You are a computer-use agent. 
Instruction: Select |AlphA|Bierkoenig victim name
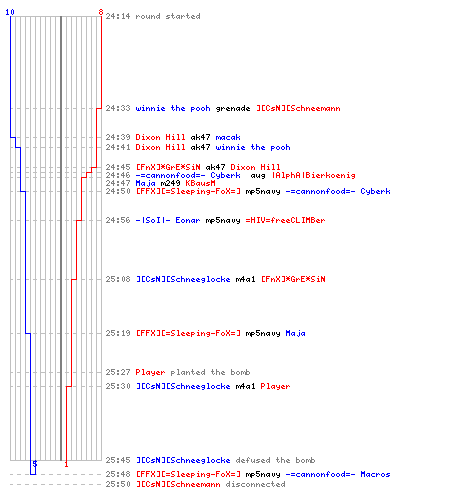click(x=314, y=175)
